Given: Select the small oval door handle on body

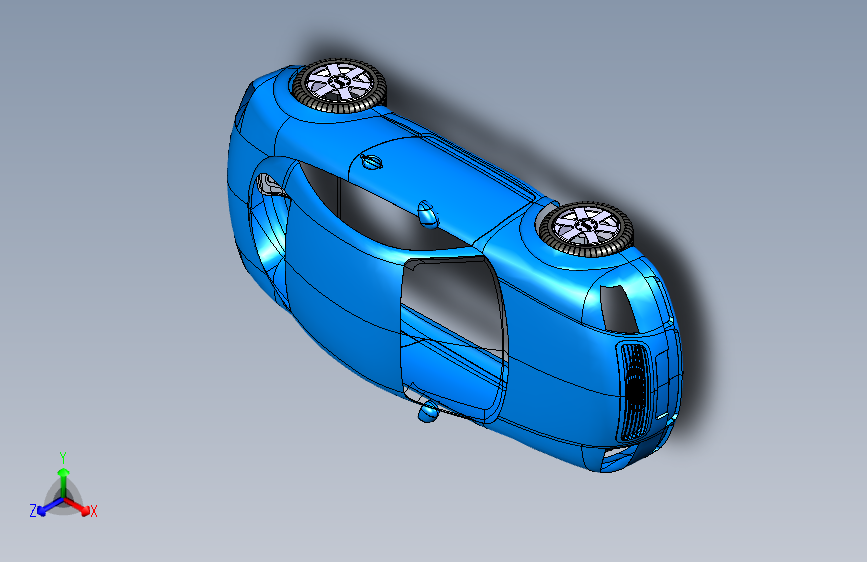Looking at the screenshot, I should [x=372, y=162].
